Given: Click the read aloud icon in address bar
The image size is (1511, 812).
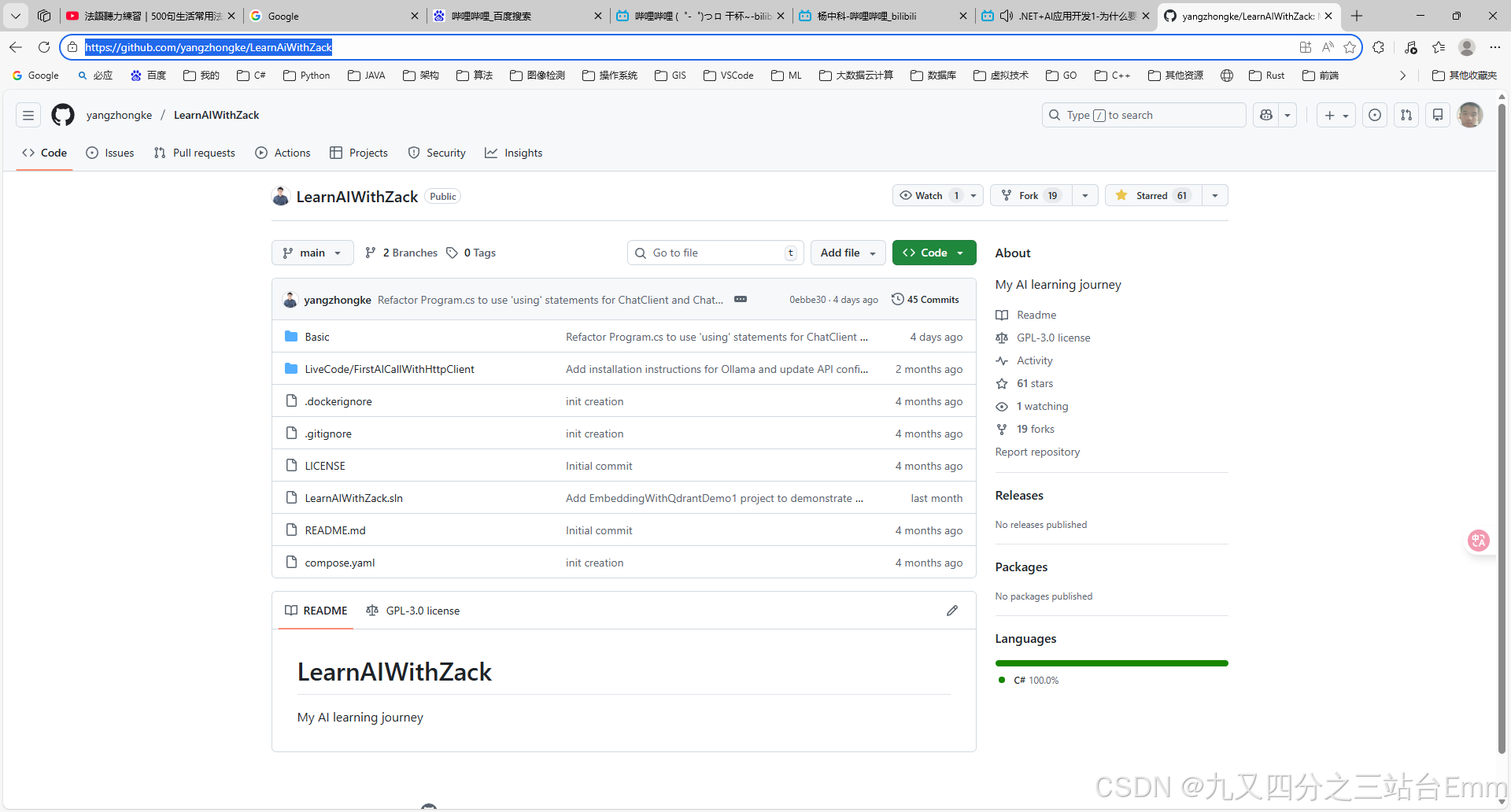Looking at the screenshot, I should click(1328, 47).
